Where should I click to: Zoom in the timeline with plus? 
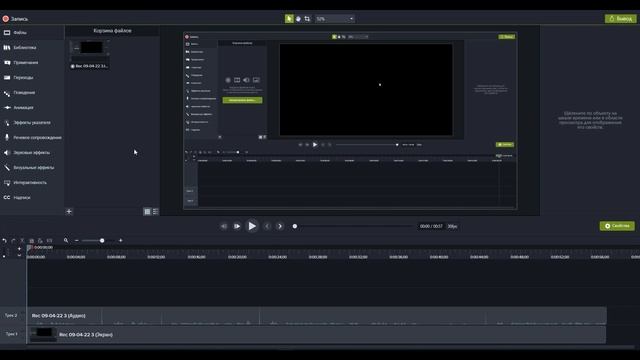[x=120, y=240]
